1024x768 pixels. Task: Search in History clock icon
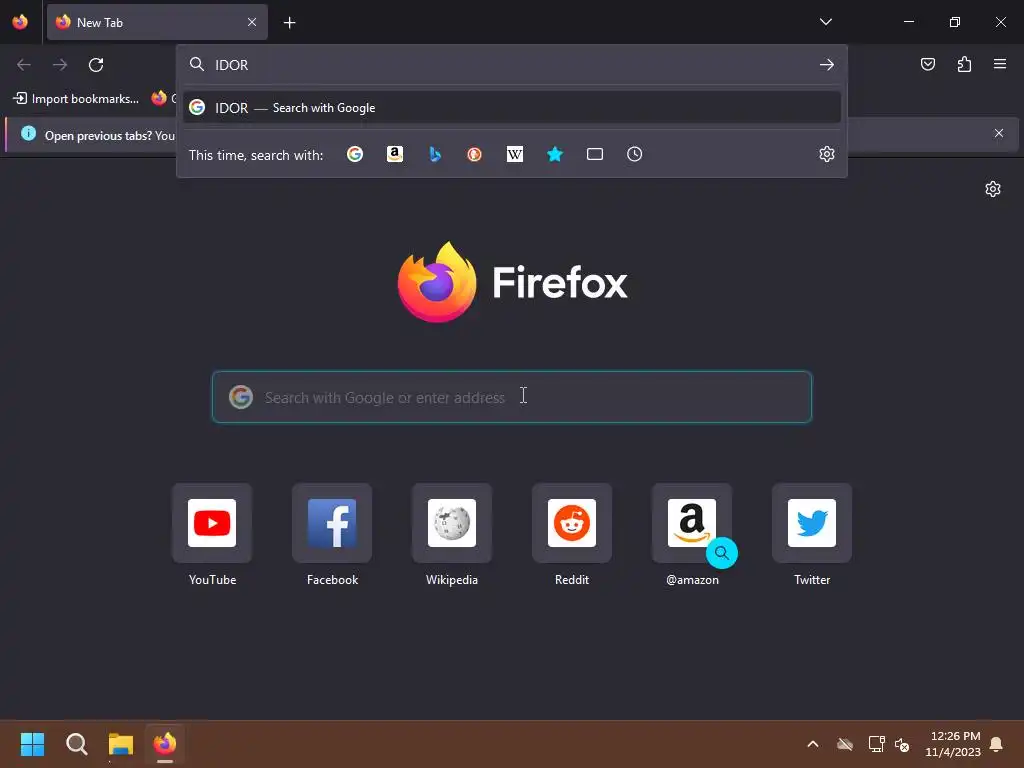[x=635, y=154]
